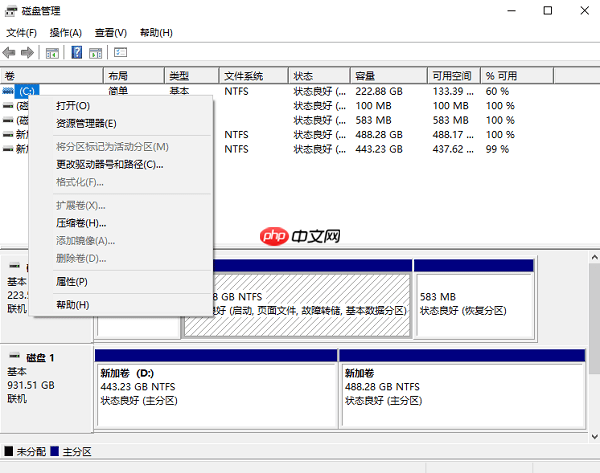Sort by the 容量 column header
This screenshot has height=473, width=600.
pyautogui.click(x=389, y=76)
